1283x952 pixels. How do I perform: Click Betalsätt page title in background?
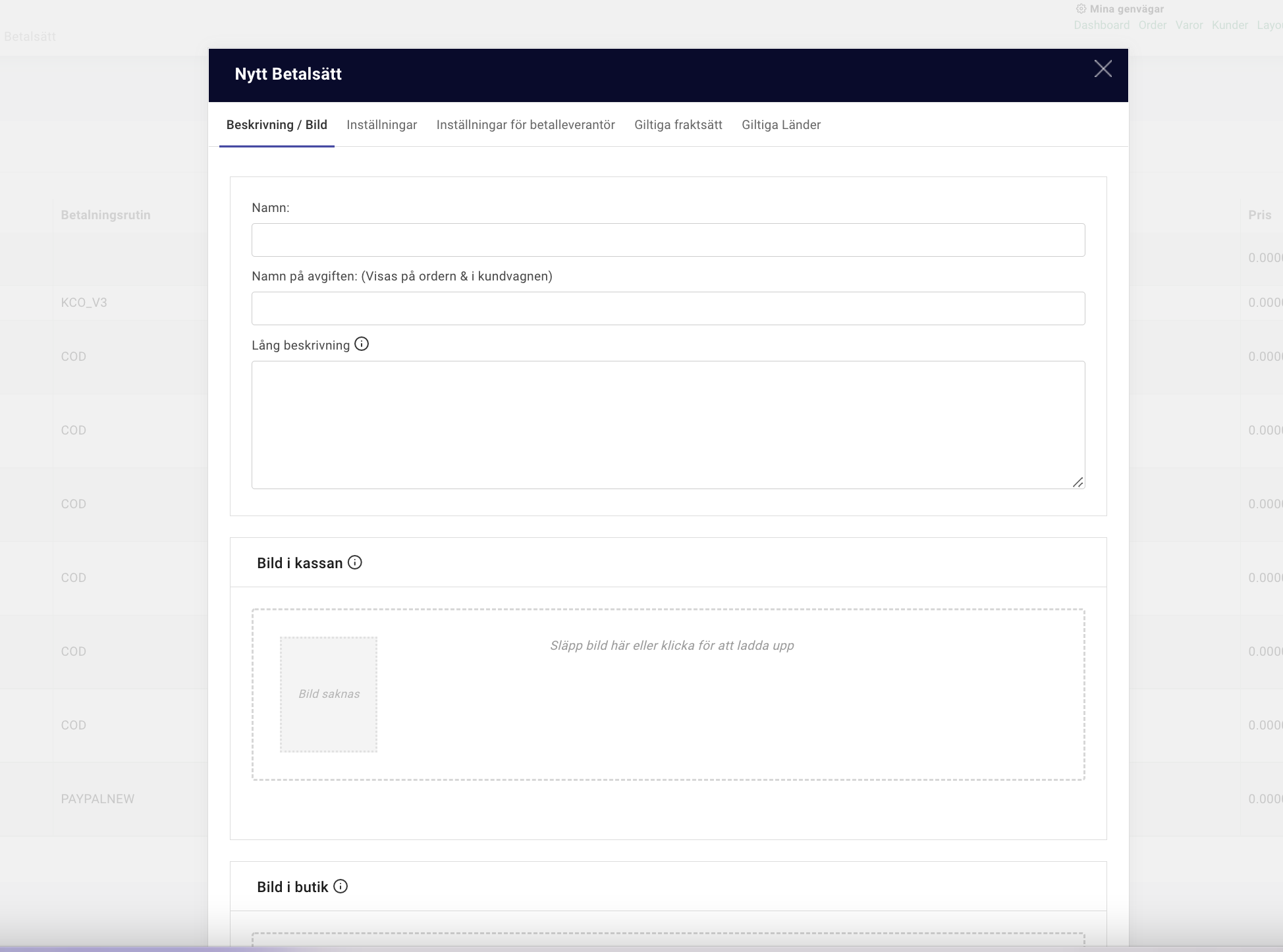pos(30,36)
